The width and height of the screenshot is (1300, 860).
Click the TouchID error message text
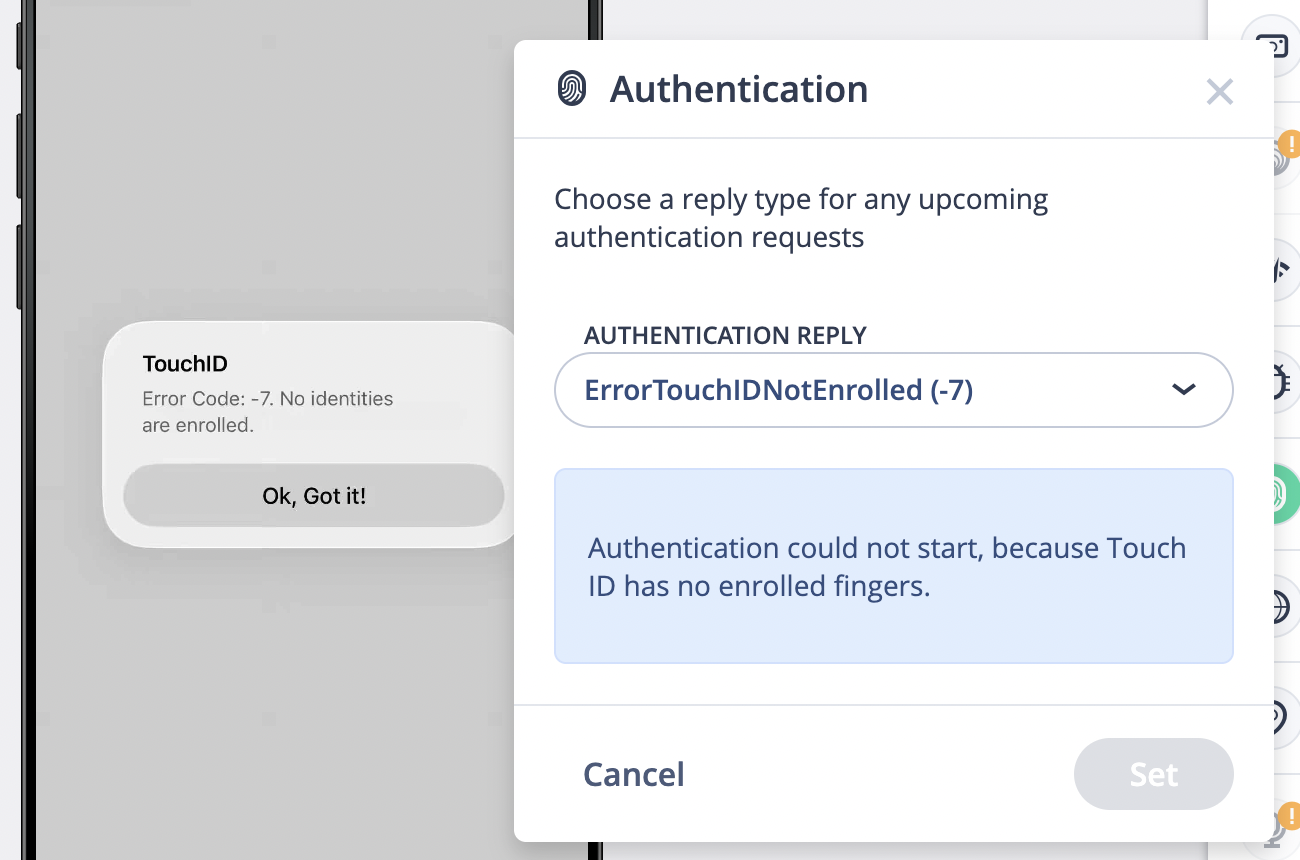267,412
